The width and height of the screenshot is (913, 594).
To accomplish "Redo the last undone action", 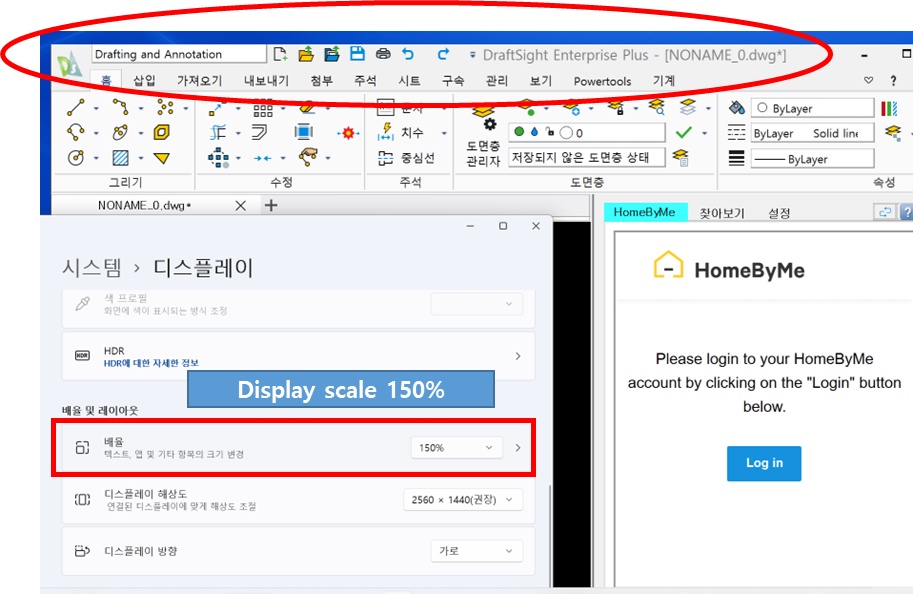I will 443,54.
